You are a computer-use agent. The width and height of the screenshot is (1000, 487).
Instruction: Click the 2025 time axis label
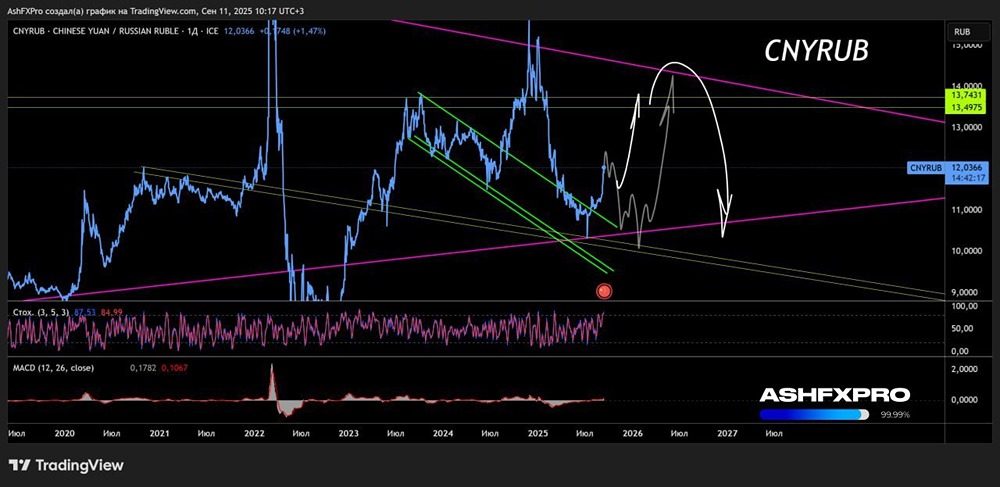[x=538, y=433]
